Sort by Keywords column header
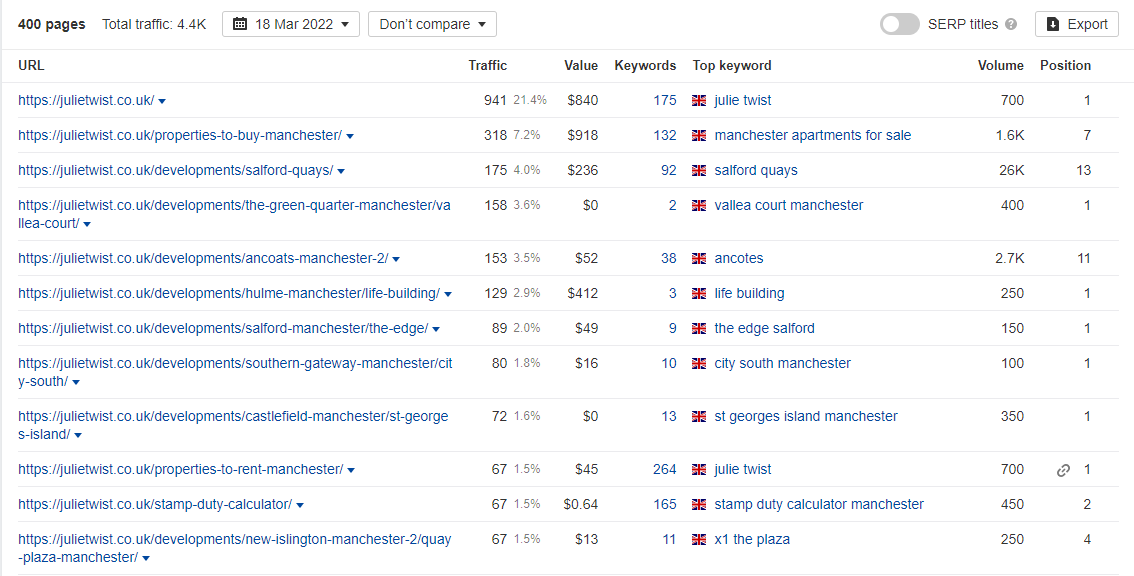1134x576 pixels. pyautogui.click(x=645, y=65)
